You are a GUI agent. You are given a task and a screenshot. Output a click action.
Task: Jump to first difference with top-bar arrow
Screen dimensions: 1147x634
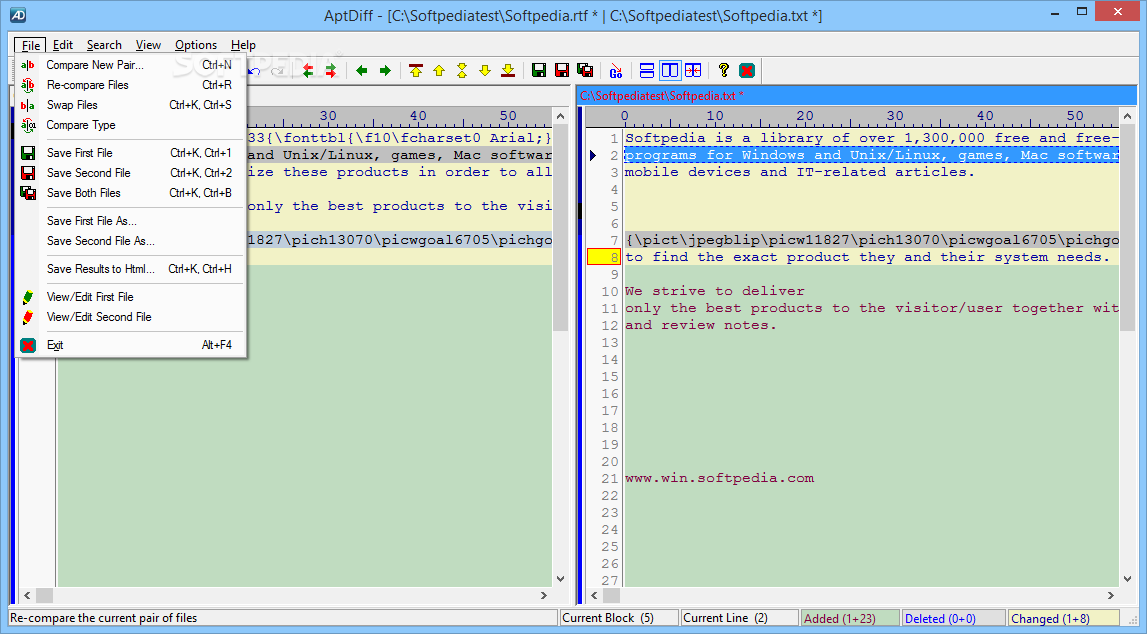click(x=416, y=71)
